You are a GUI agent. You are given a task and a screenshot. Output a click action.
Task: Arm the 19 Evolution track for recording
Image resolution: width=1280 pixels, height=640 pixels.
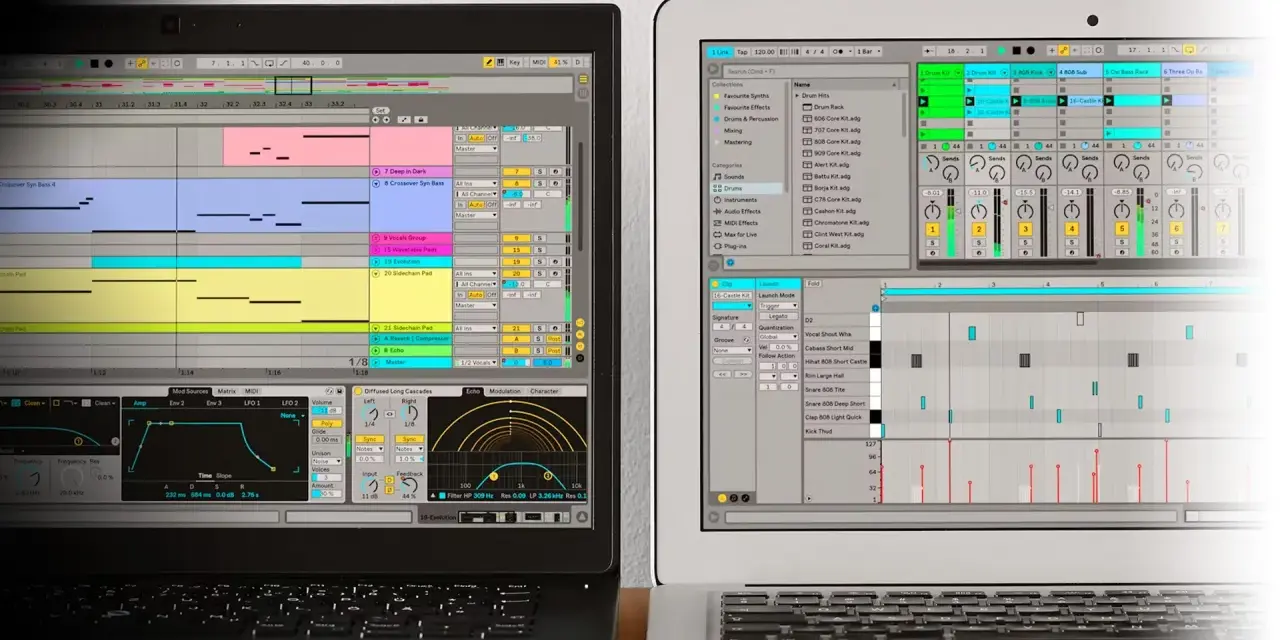(555, 261)
